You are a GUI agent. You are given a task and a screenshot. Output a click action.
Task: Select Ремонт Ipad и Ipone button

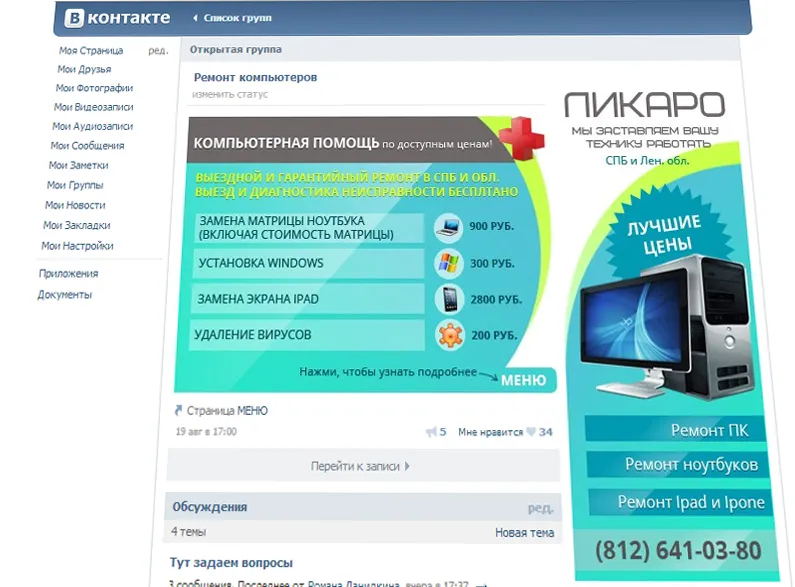tap(679, 502)
